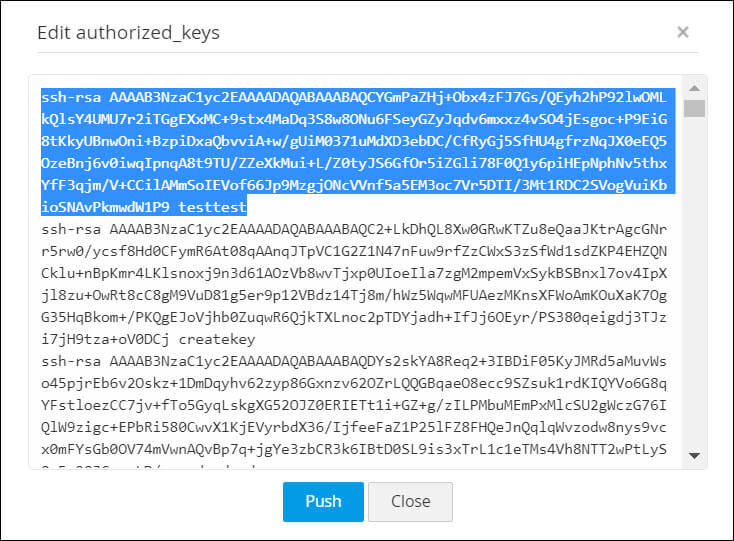Image resolution: width=734 pixels, height=541 pixels.
Task: Click the scrollbar up arrow
Action: click(x=695, y=86)
